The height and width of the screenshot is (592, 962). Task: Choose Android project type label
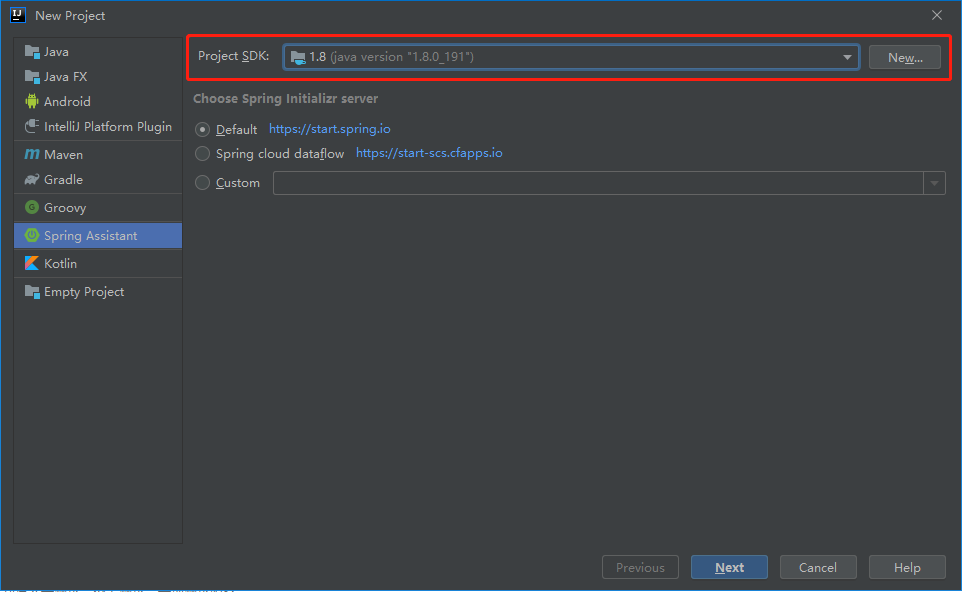tap(67, 102)
